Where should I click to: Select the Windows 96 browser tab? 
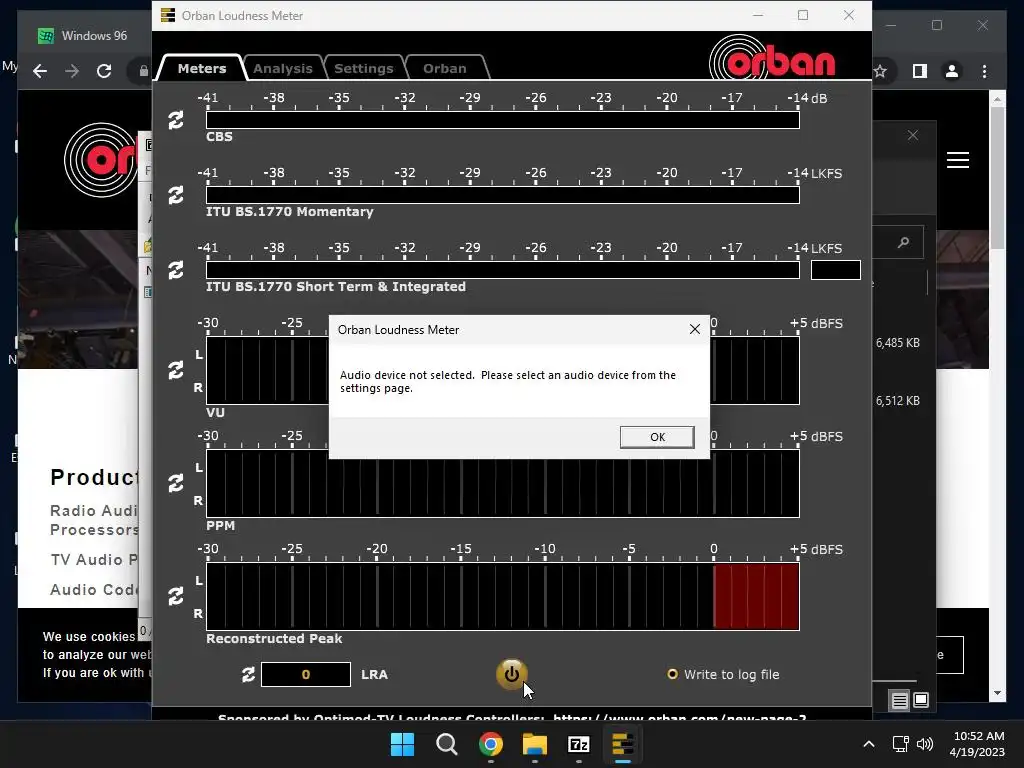click(x=84, y=36)
